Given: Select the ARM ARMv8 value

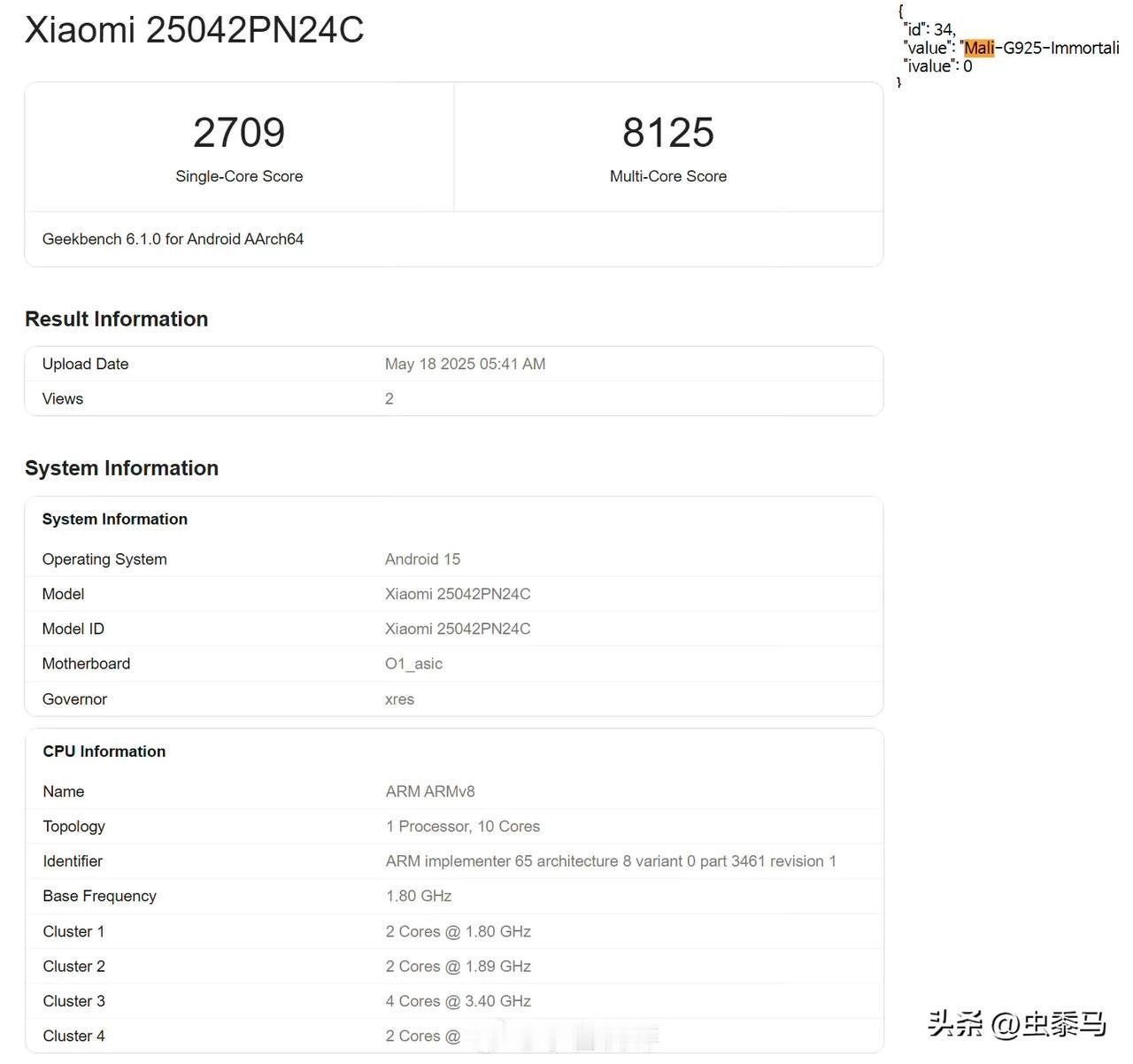Looking at the screenshot, I should click(x=430, y=791).
